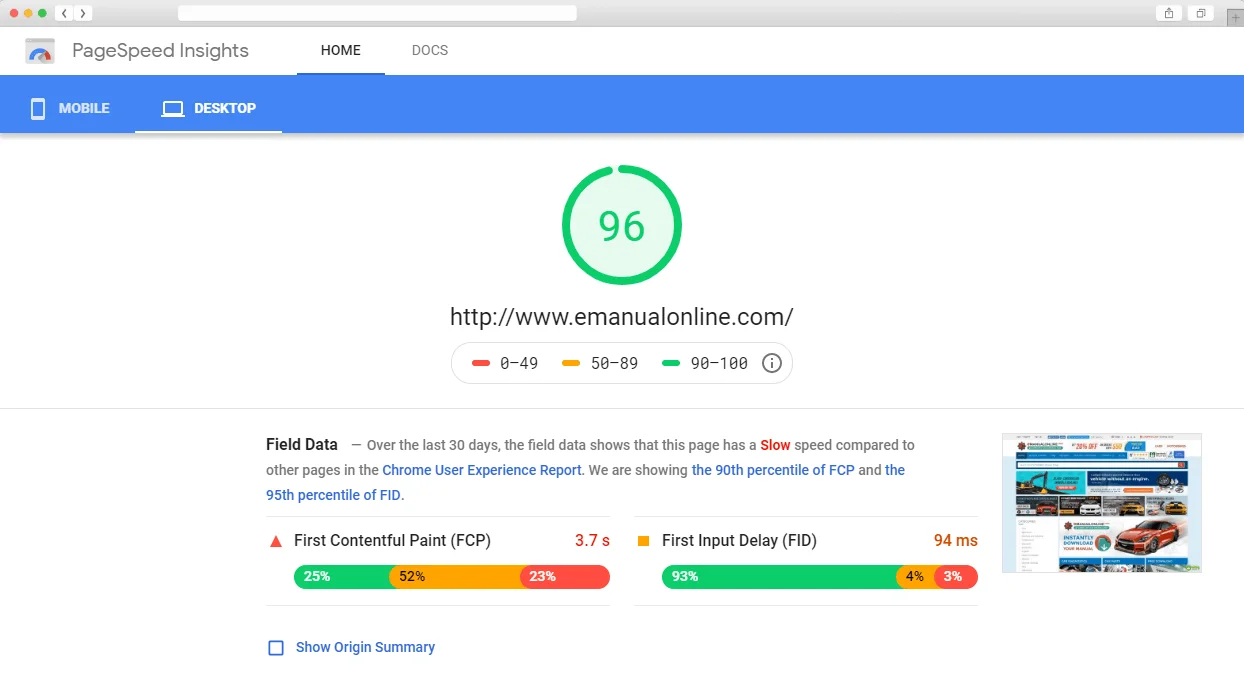Click the red Slow speed word
Viewport: 1244px width, 694px height.
(x=775, y=445)
